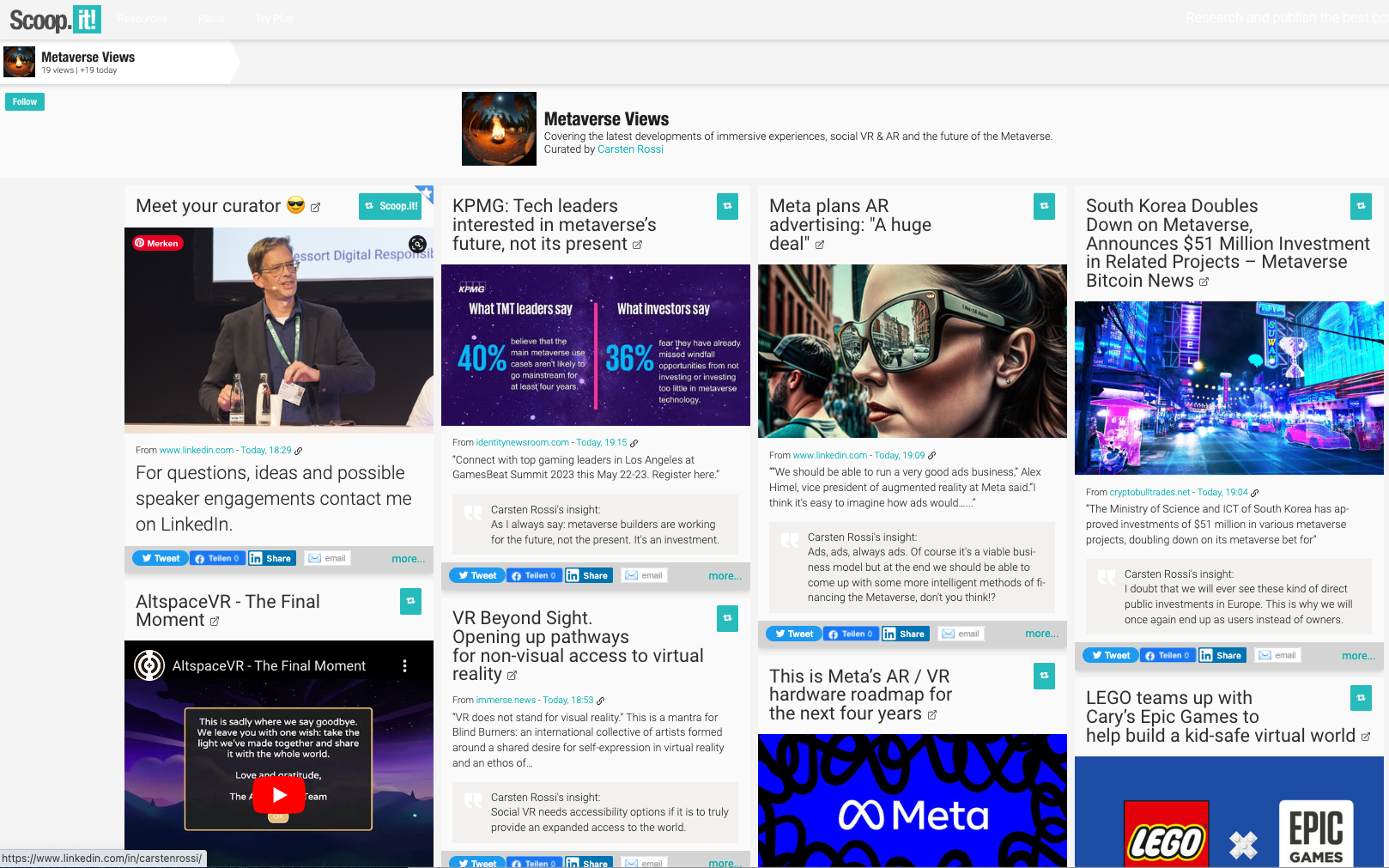Tweet the KPMG Tech leaders post
The height and width of the screenshot is (868, 1389).
point(477,575)
